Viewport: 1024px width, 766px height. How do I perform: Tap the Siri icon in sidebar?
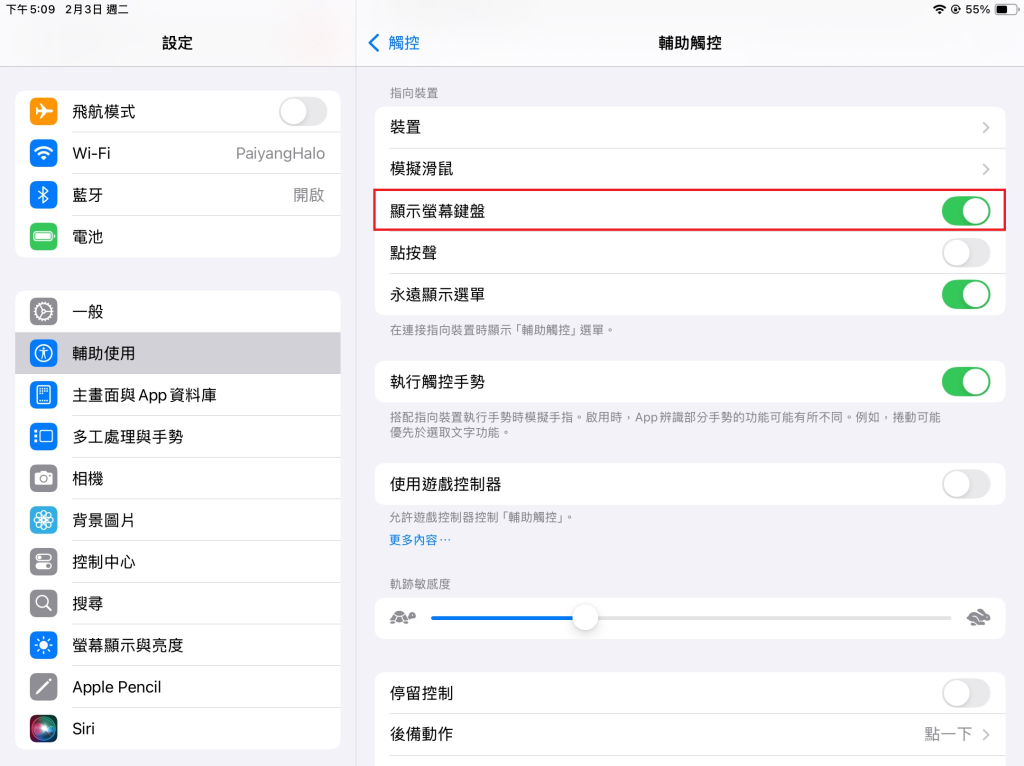(x=44, y=729)
